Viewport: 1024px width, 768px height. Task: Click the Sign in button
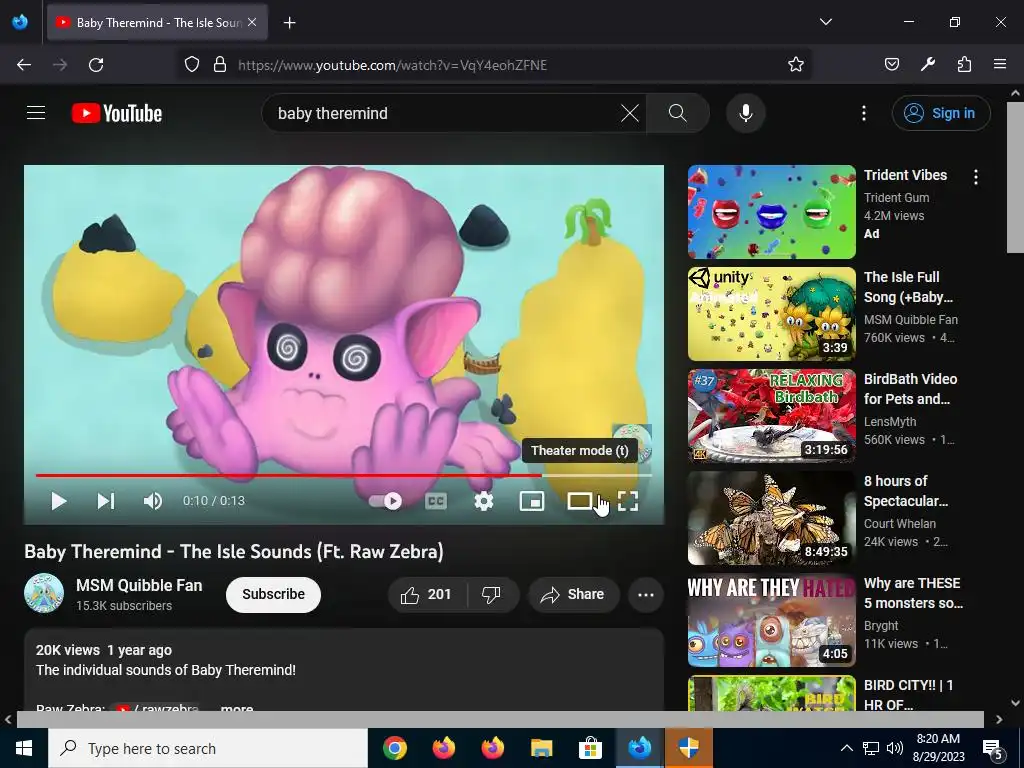[941, 113]
